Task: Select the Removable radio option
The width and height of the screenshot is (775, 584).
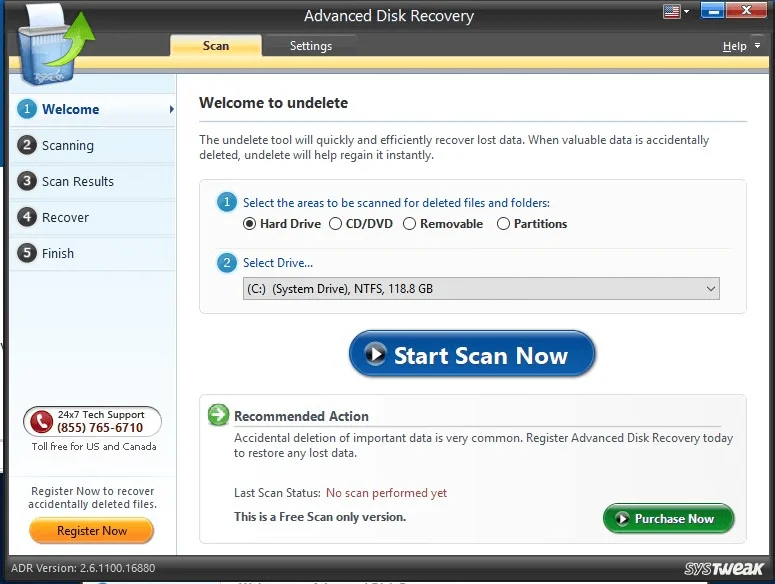Action: [409, 224]
